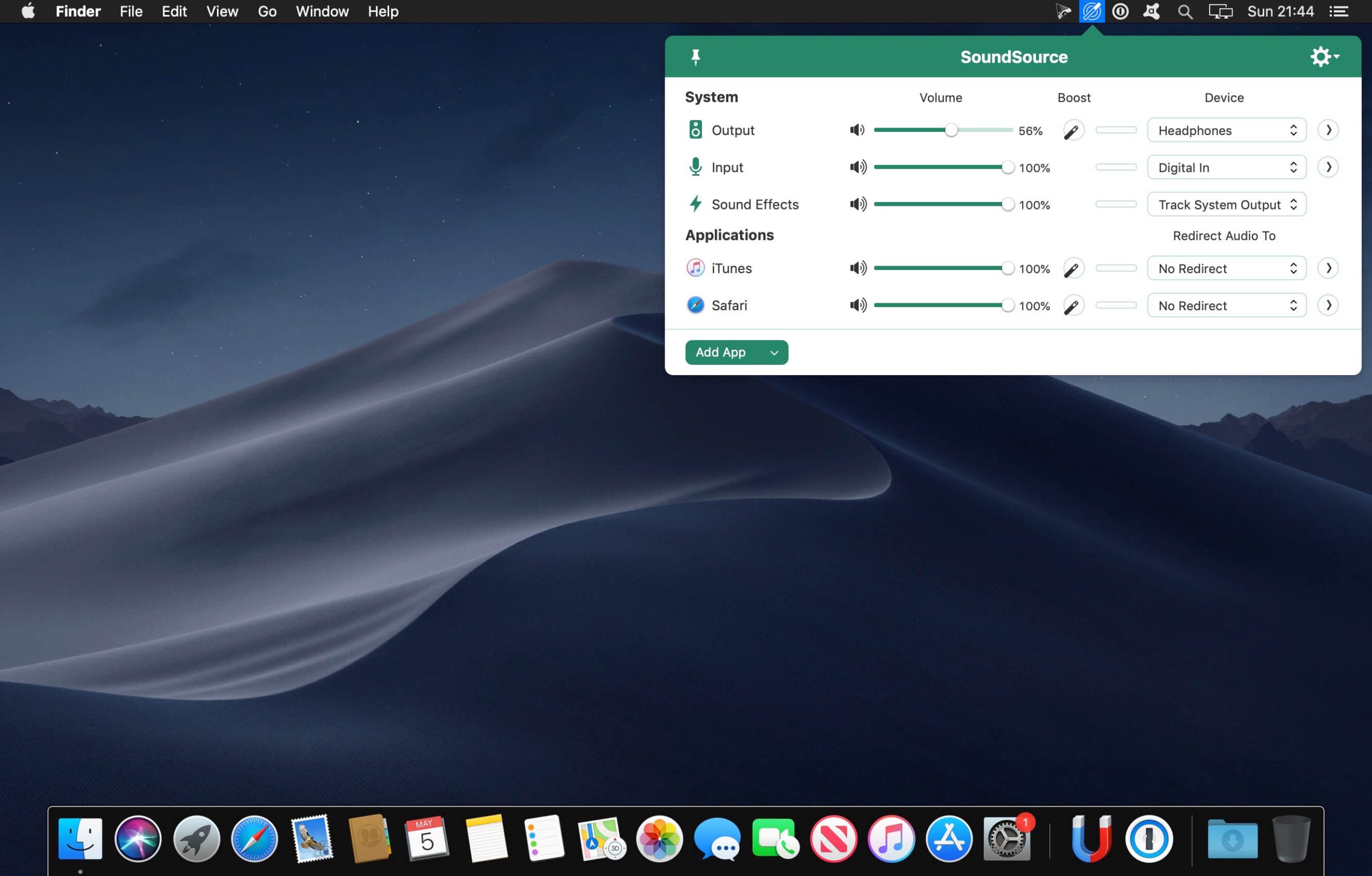Enable Boost for the Output device
The height and width of the screenshot is (876, 1372).
1073,130
